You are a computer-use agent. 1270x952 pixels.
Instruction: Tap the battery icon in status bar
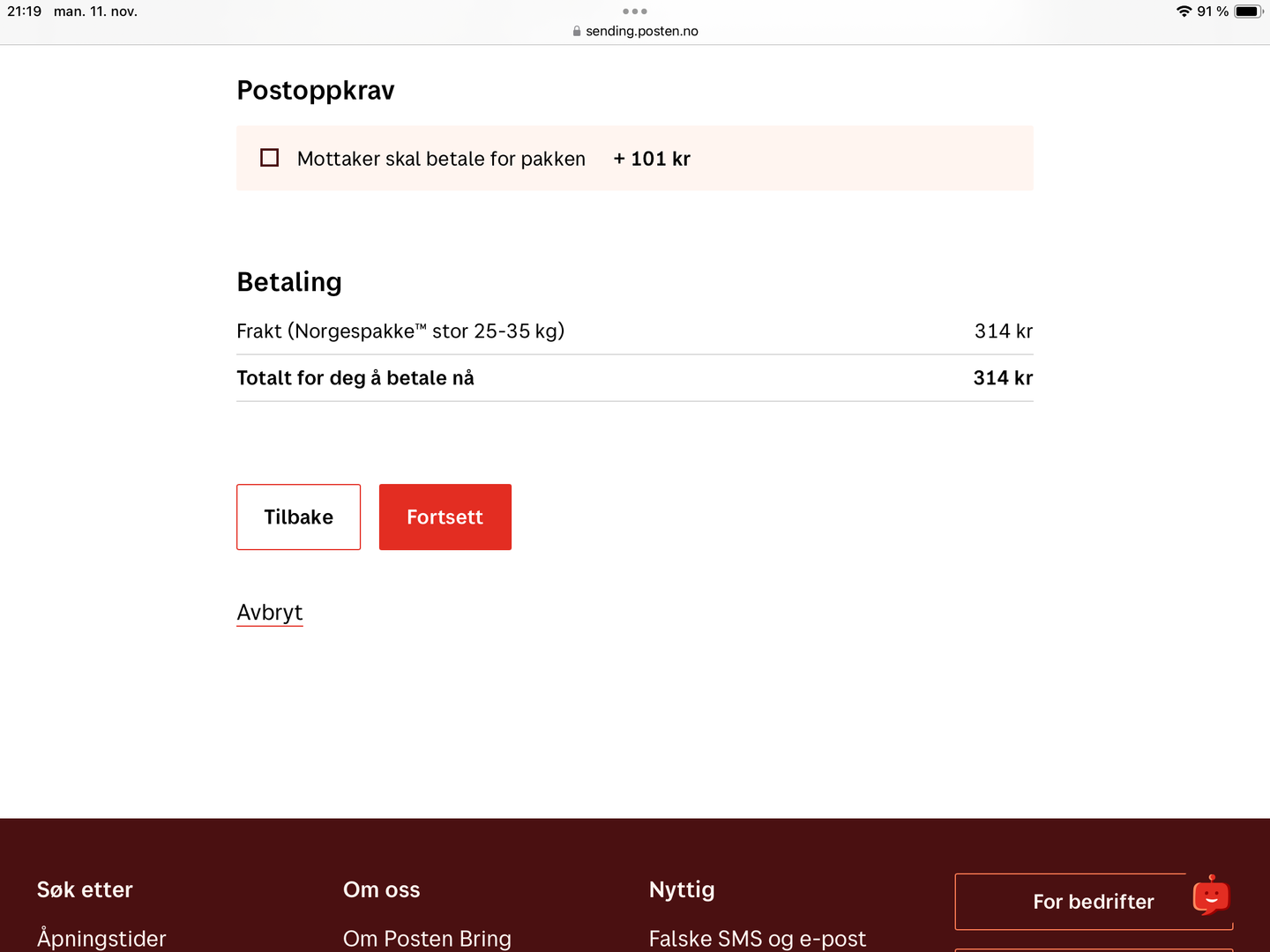click(x=1248, y=11)
